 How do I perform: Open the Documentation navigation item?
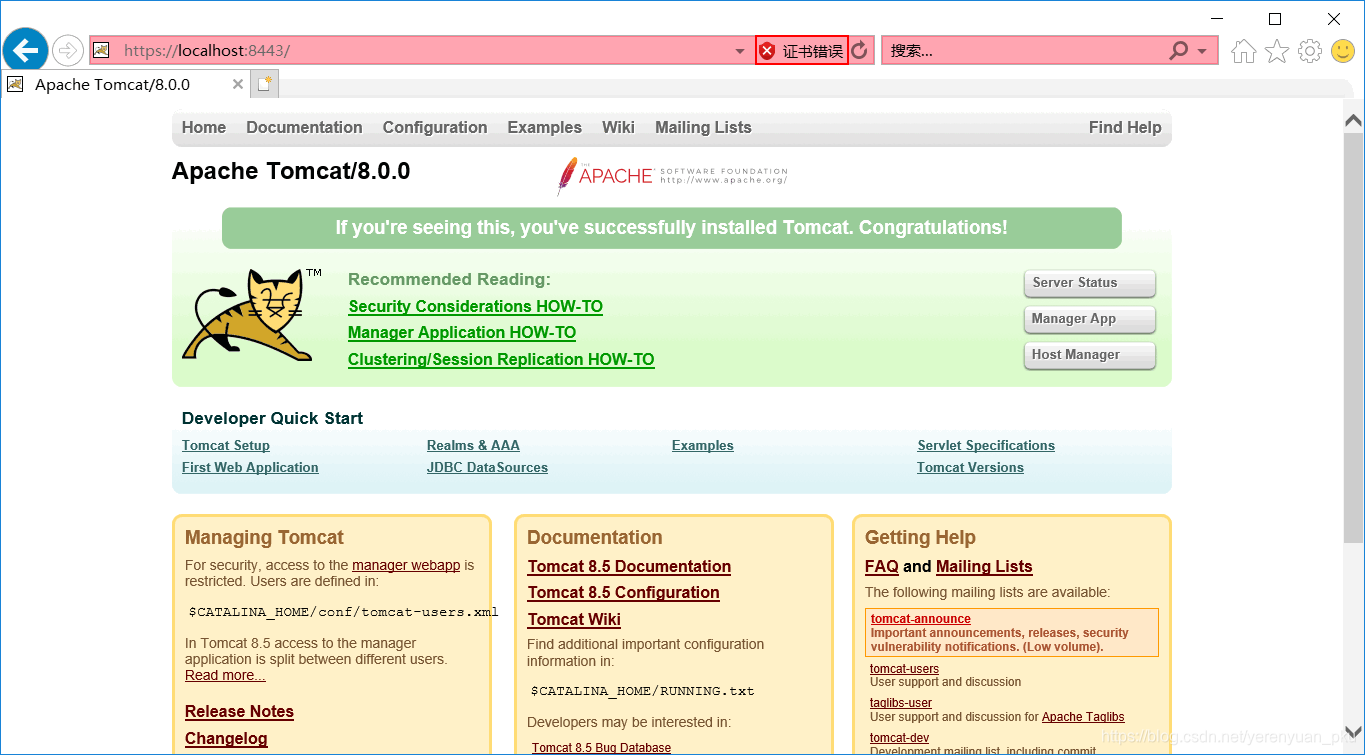(x=304, y=127)
